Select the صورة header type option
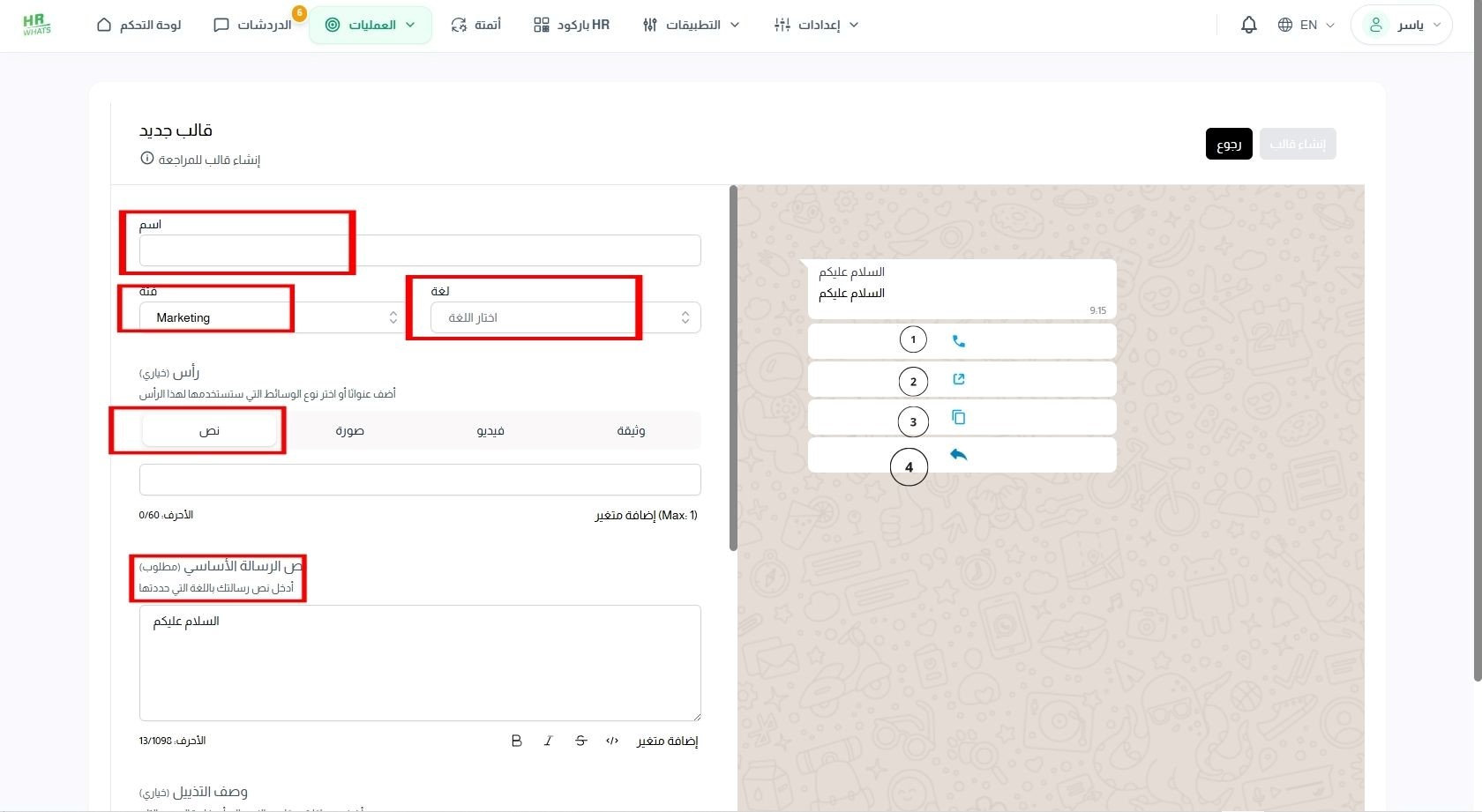Screen dimensions: 1482x812 [350, 430]
